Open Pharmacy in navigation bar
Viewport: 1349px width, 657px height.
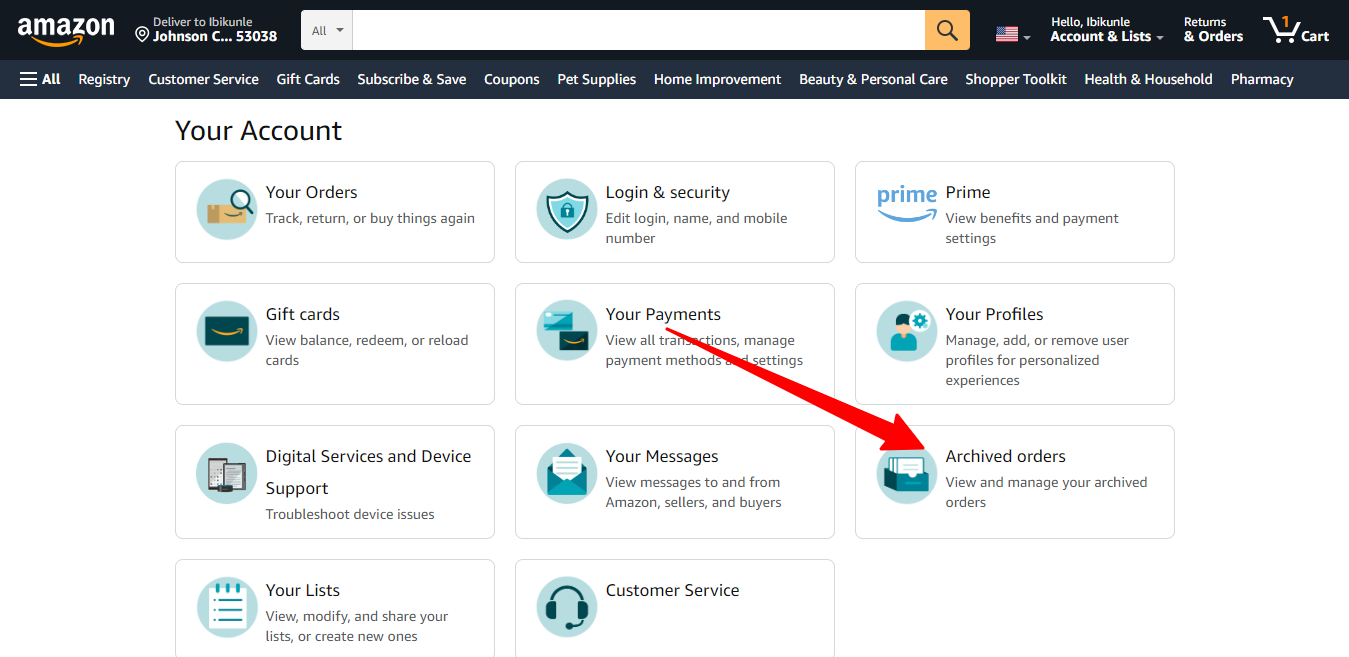click(x=1262, y=79)
